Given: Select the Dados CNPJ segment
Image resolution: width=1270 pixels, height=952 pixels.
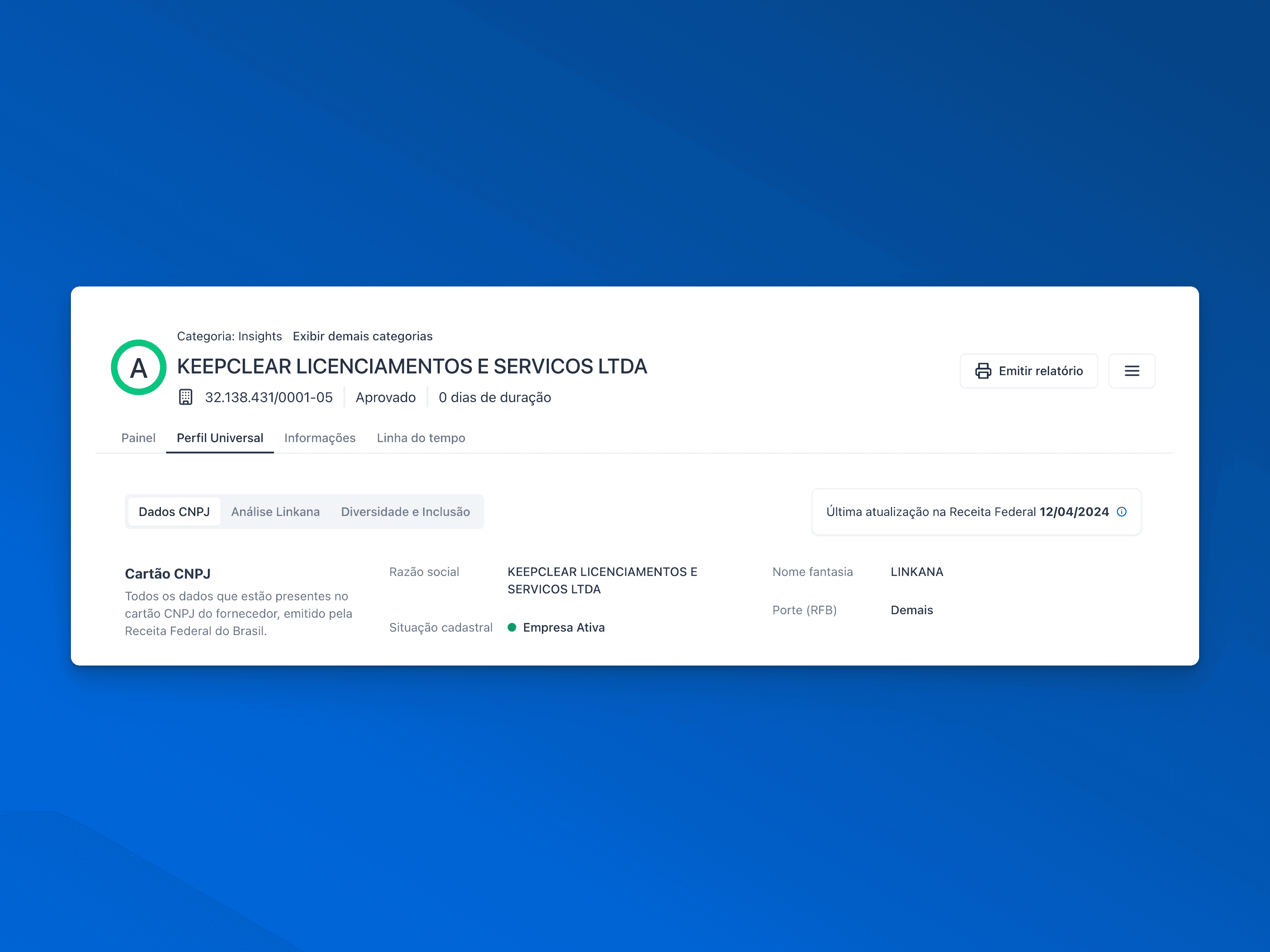Looking at the screenshot, I should tap(174, 511).
